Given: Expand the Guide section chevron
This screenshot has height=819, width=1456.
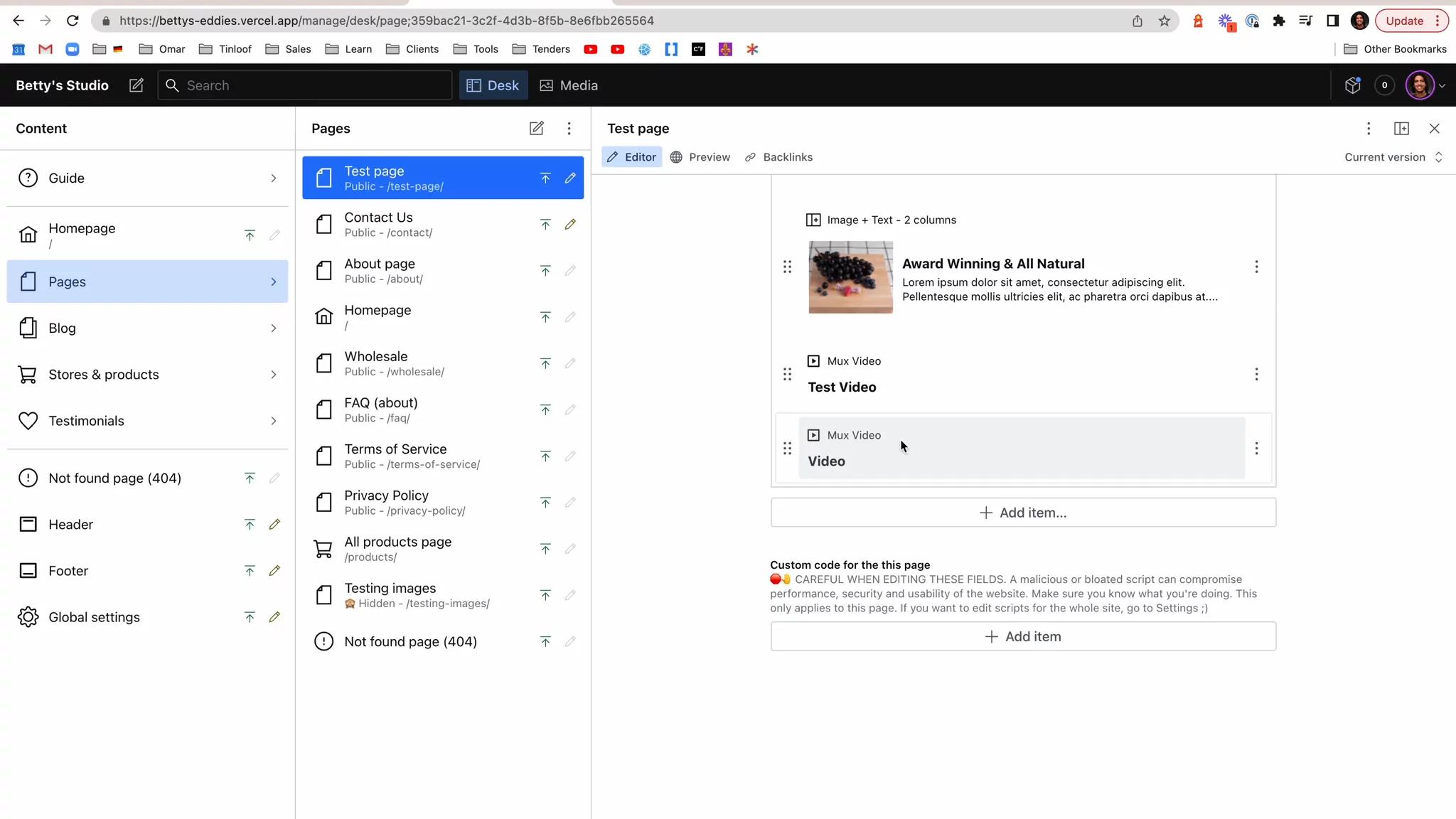Looking at the screenshot, I should [274, 178].
